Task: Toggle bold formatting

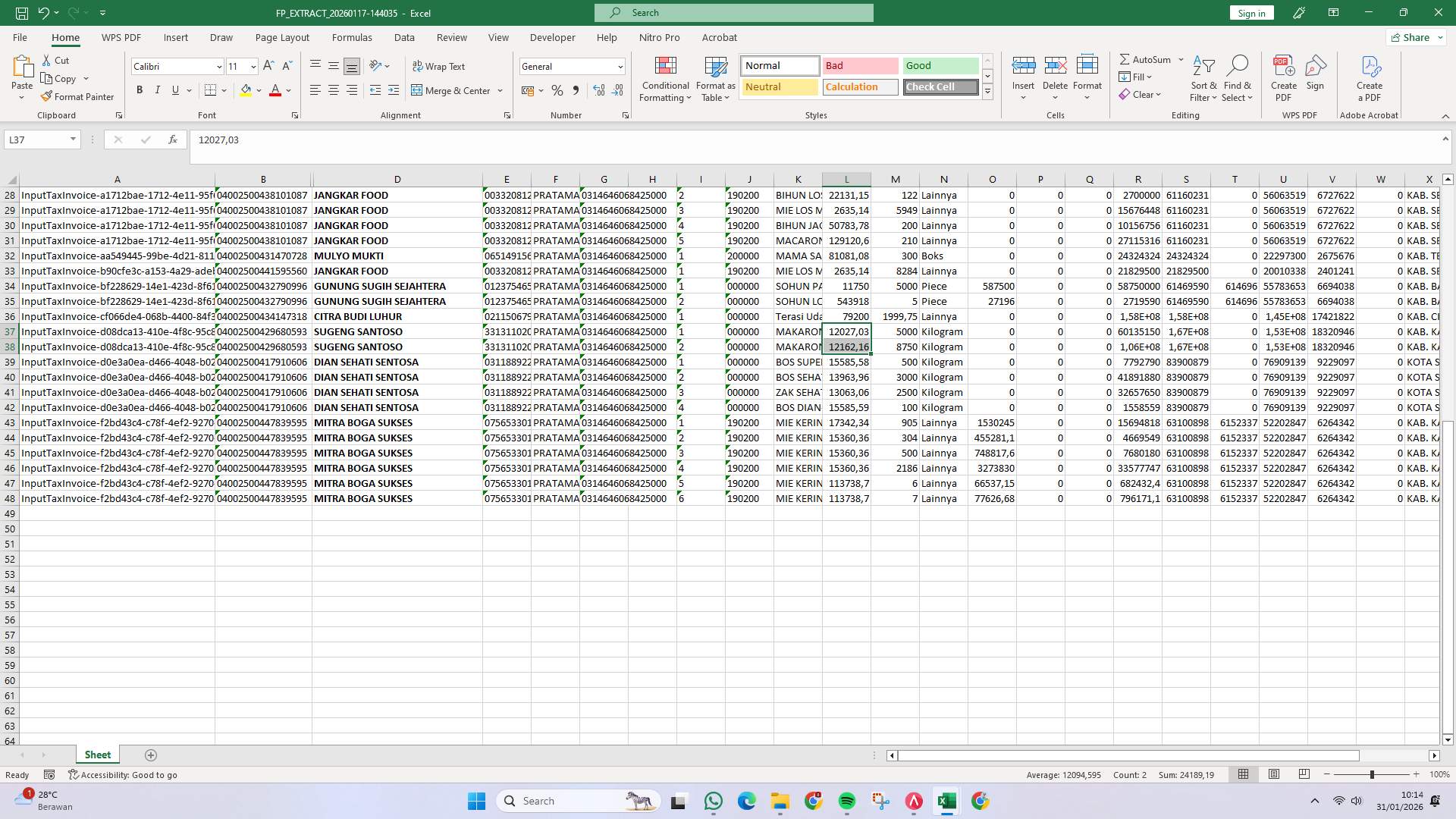Action: coord(140,89)
